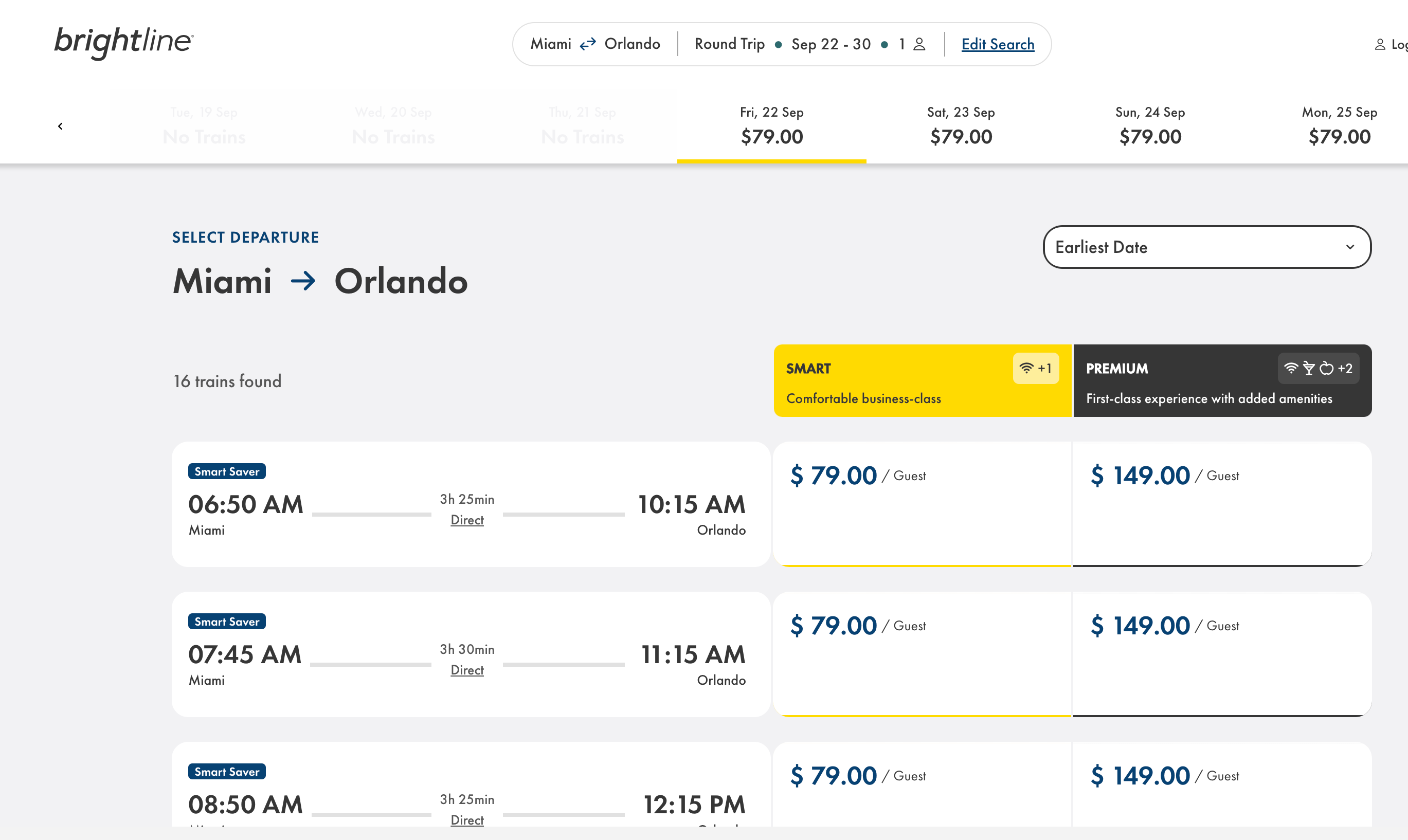Click the WiFi icon on the SMART card
The width and height of the screenshot is (1408, 840).
click(x=1026, y=368)
